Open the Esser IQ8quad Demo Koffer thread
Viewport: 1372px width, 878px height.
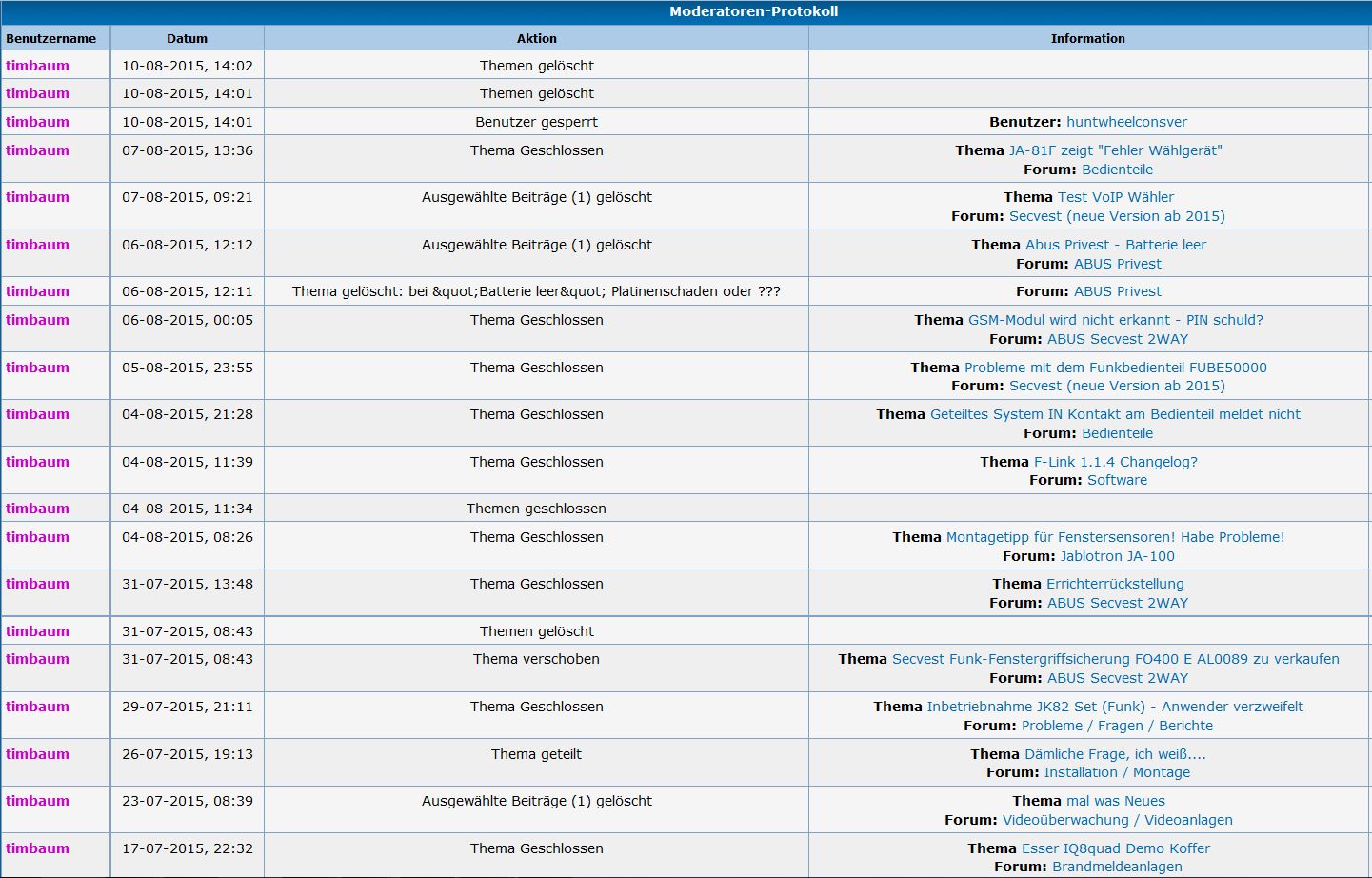[x=1115, y=848]
